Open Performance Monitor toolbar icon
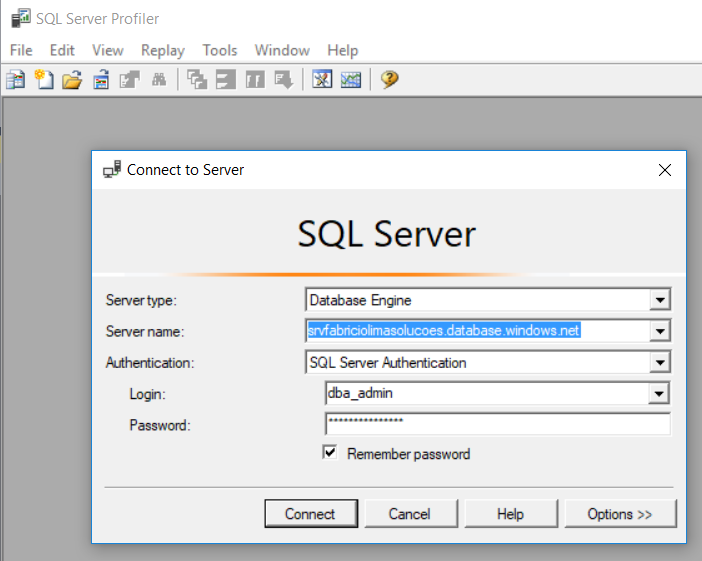 coord(350,80)
